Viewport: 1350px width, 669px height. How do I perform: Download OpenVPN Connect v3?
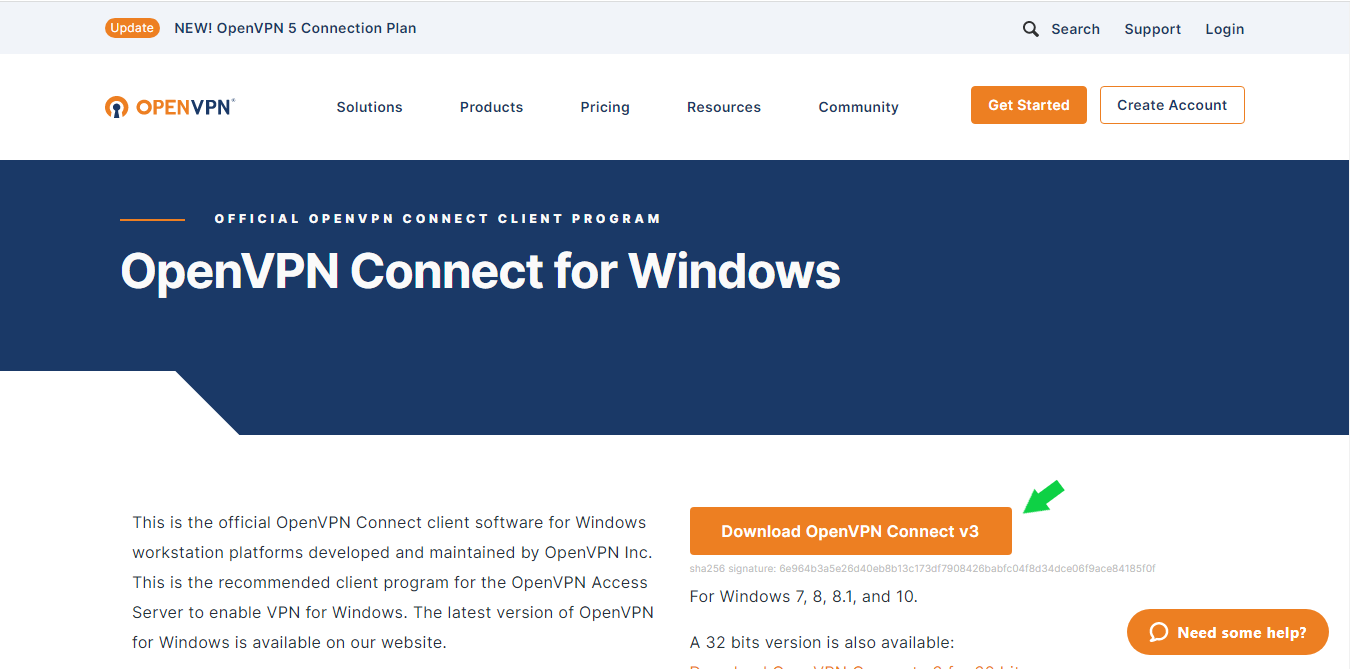tap(850, 531)
